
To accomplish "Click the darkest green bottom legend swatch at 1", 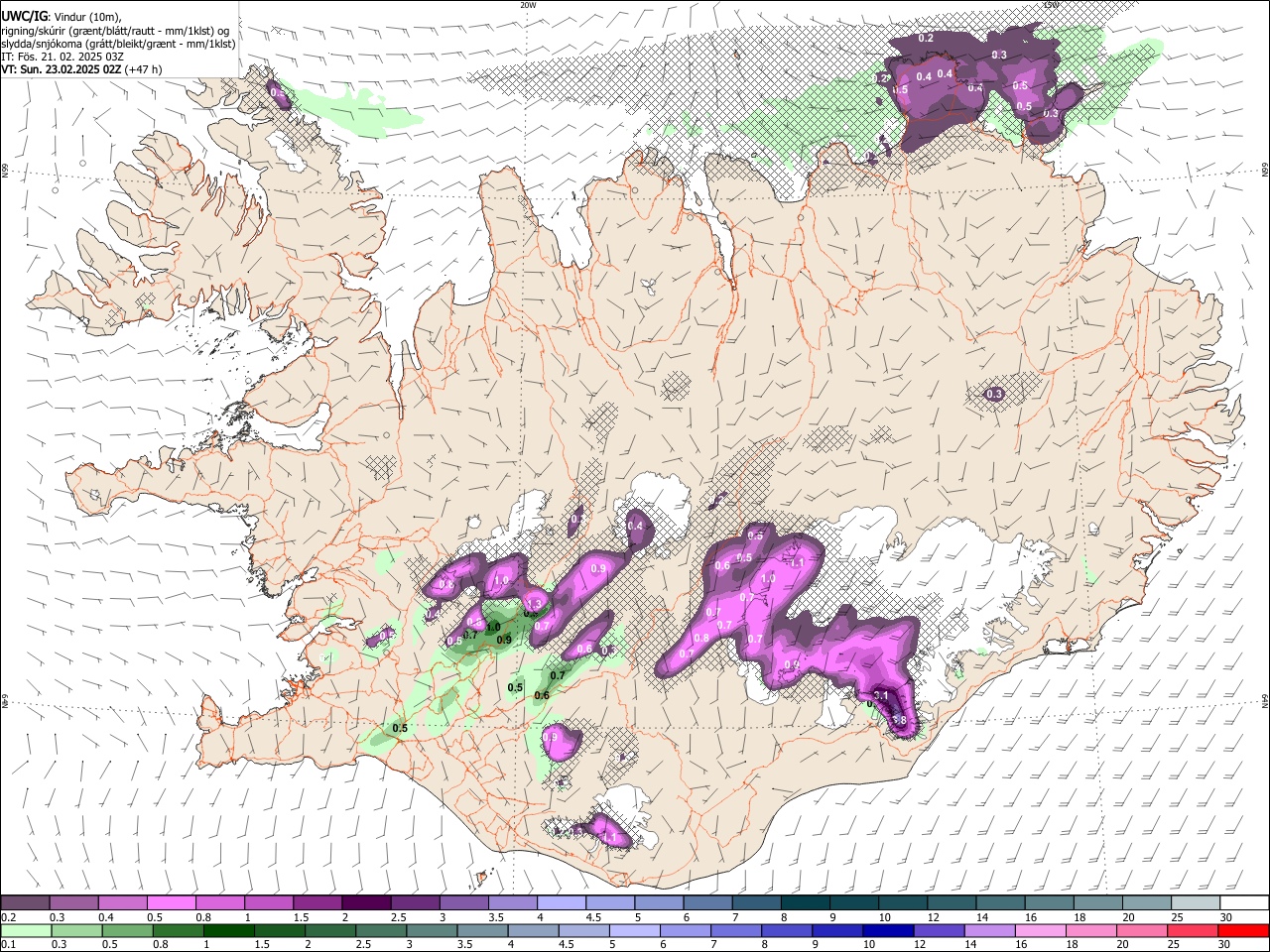I will 229,930.
